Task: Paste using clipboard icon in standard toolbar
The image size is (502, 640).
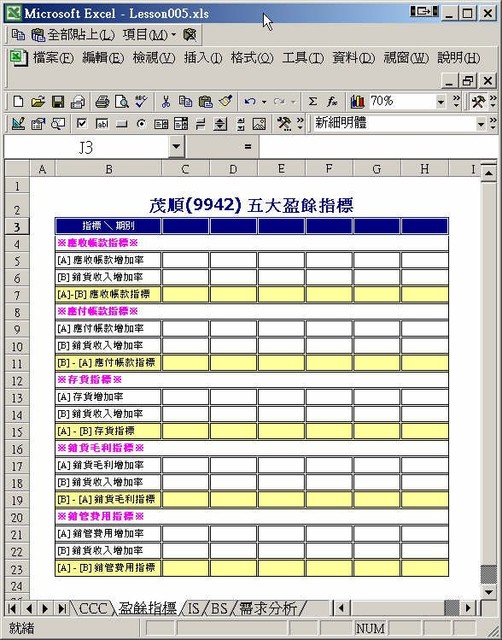Action: click(x=206, y=101)
